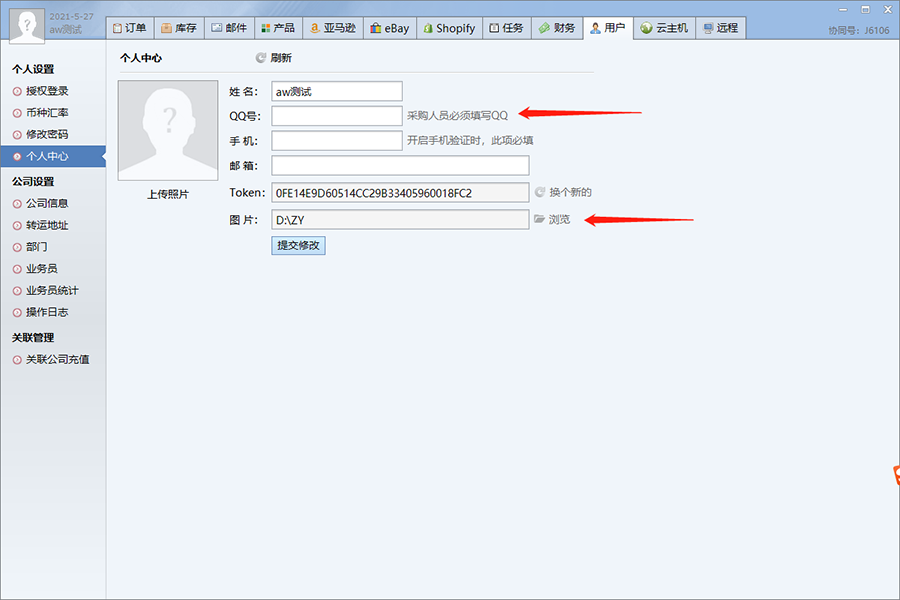The height and width of the screenshot is (600, 900).
Task: Open 转运地址 forwarding address
Action: click(x=47, y=225)
